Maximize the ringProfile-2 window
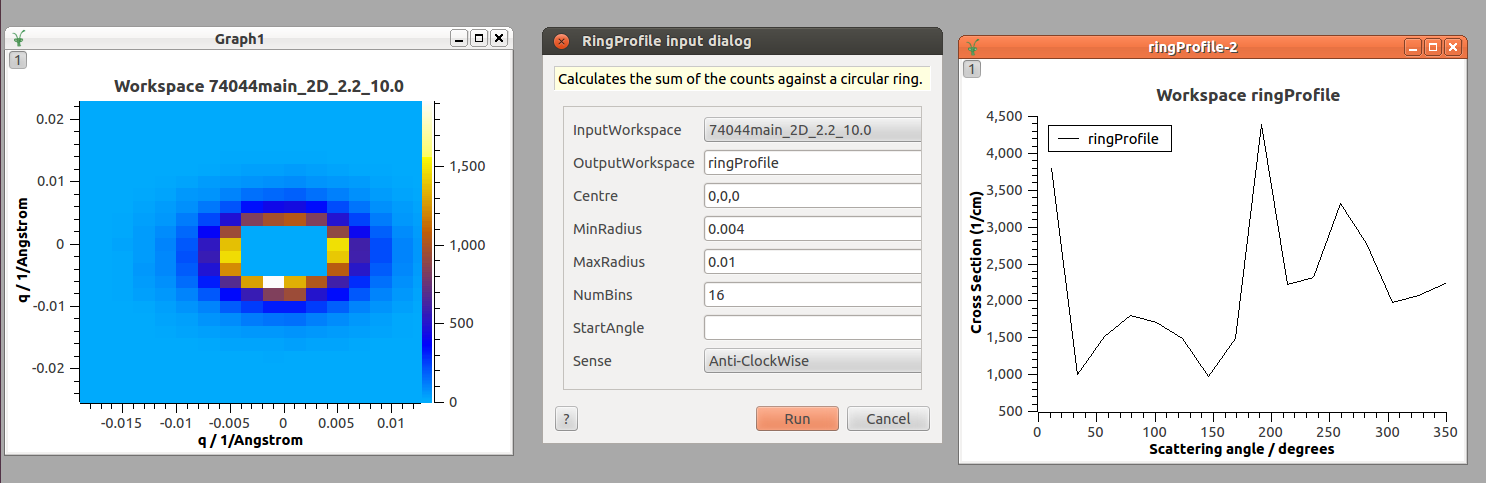The height and width of the screenshot is (483, 1486). tap(1433, 47)
